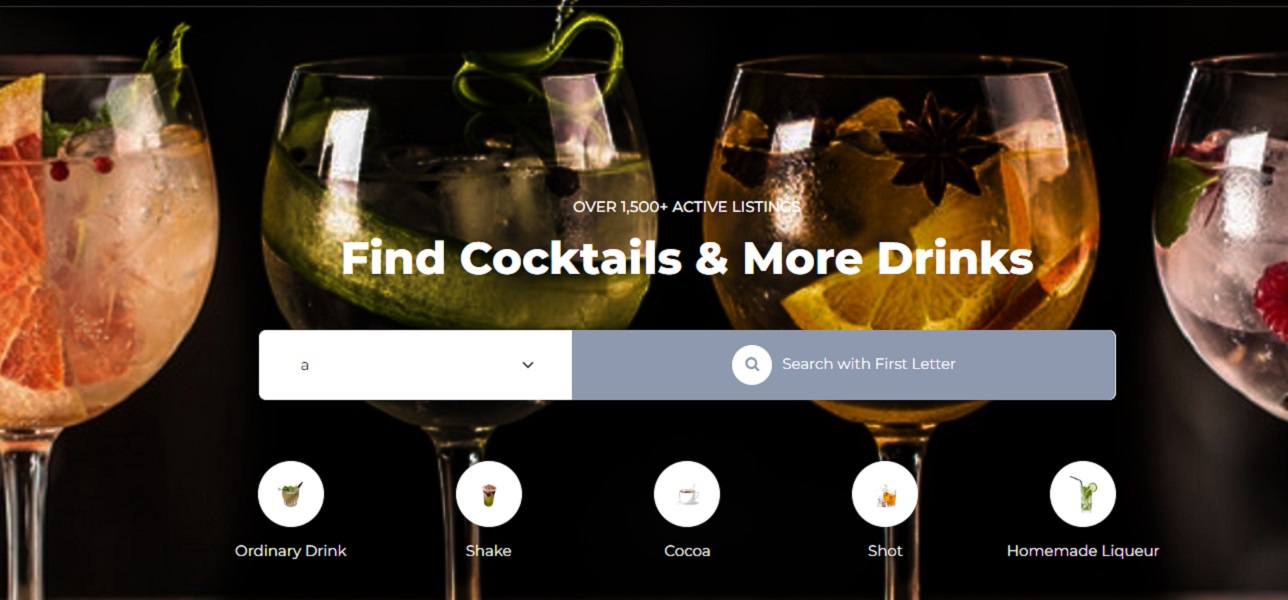Click the 'OVER 1,500+ ACTIVE LISTINGS' text
The height and width of the screenshot is (600, 1288).
[x=687, y=207]
